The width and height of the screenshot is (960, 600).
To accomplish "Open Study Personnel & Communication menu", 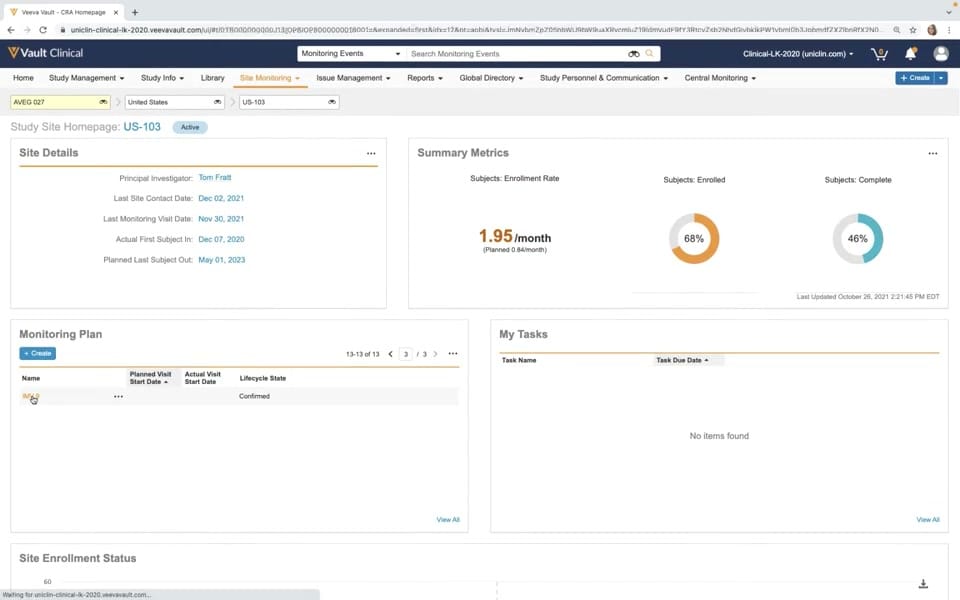I will (604, 78).
